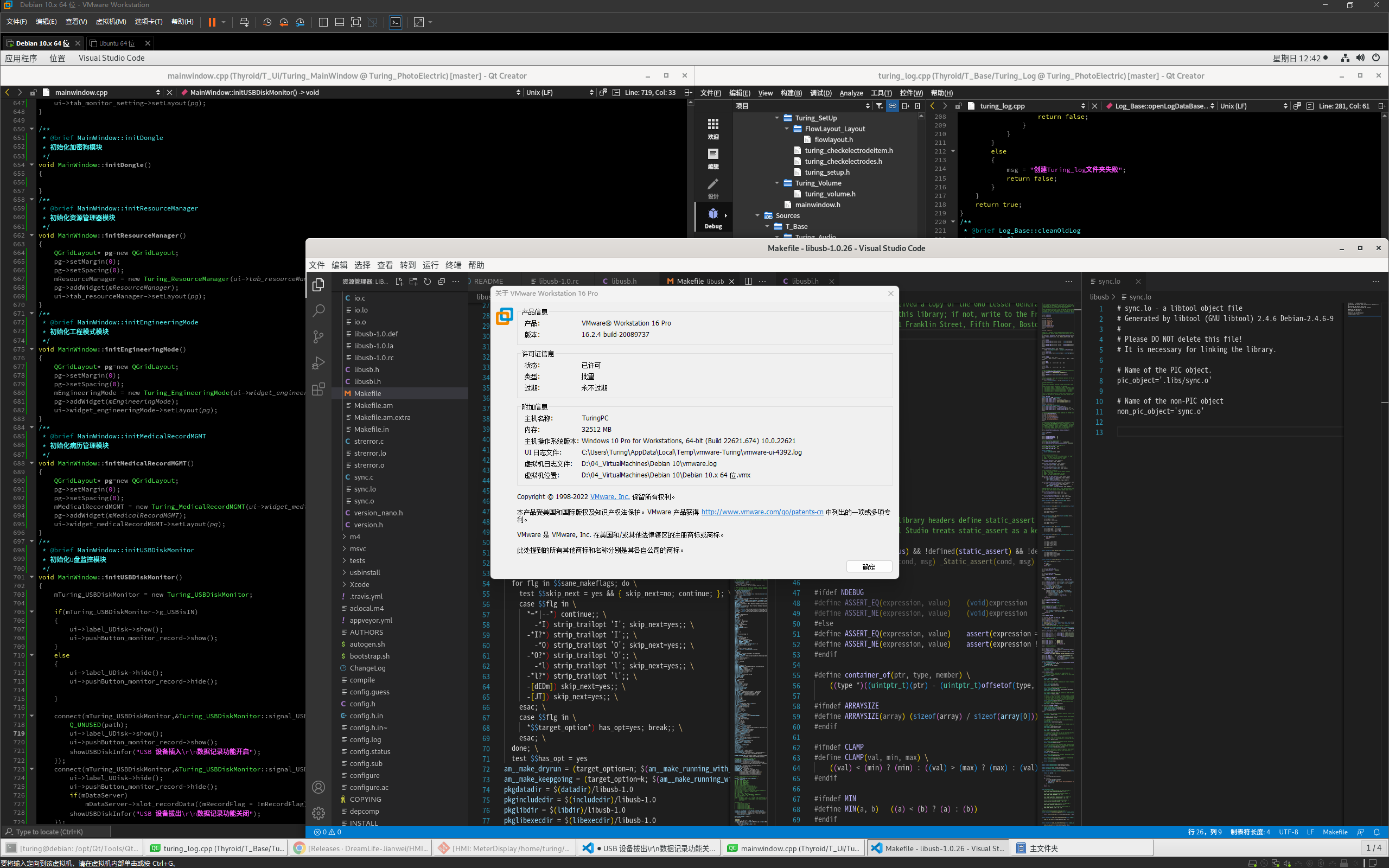This screenshot has width=1389, height=868.
Task: Collapse Turing_Volume folder in project tree
Action: click(776, 183)
